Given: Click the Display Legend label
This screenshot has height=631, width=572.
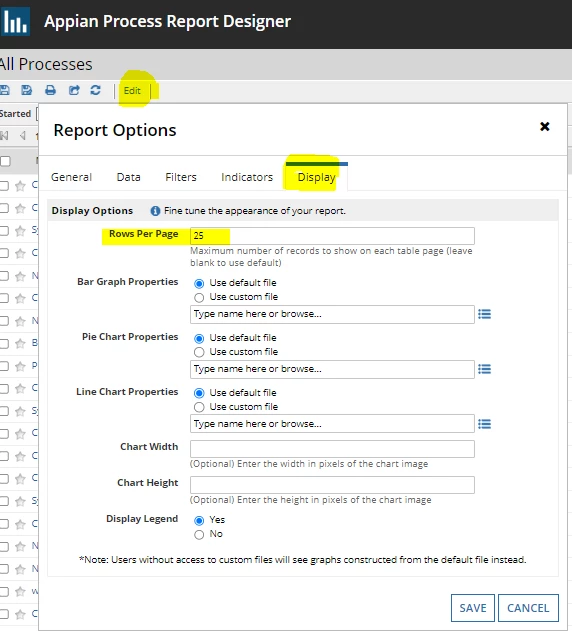Looking at the screenshot, I should 142,519.
